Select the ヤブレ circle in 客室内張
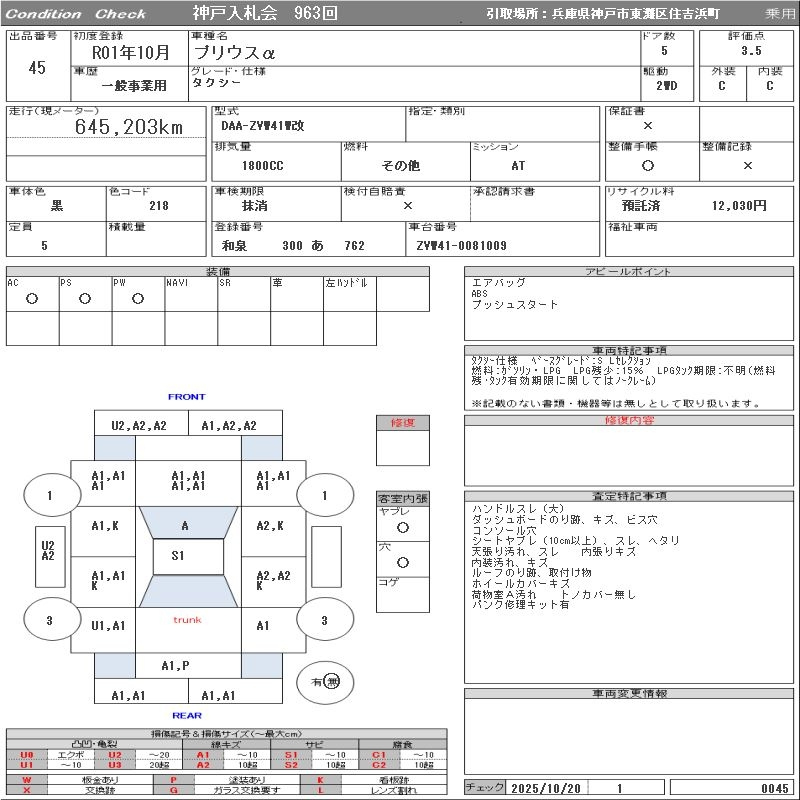Screen dimensions: 800x800 click(x=403, y=527)
